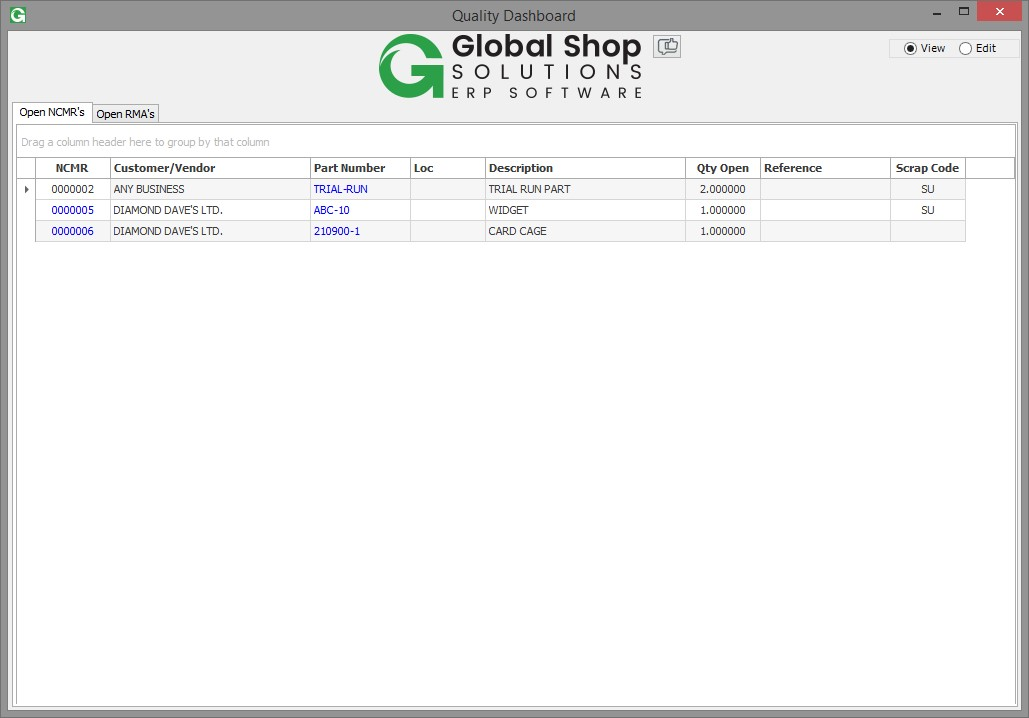
Task: Click quantity 2.000000 cell
Action: (x=723, y=189)
